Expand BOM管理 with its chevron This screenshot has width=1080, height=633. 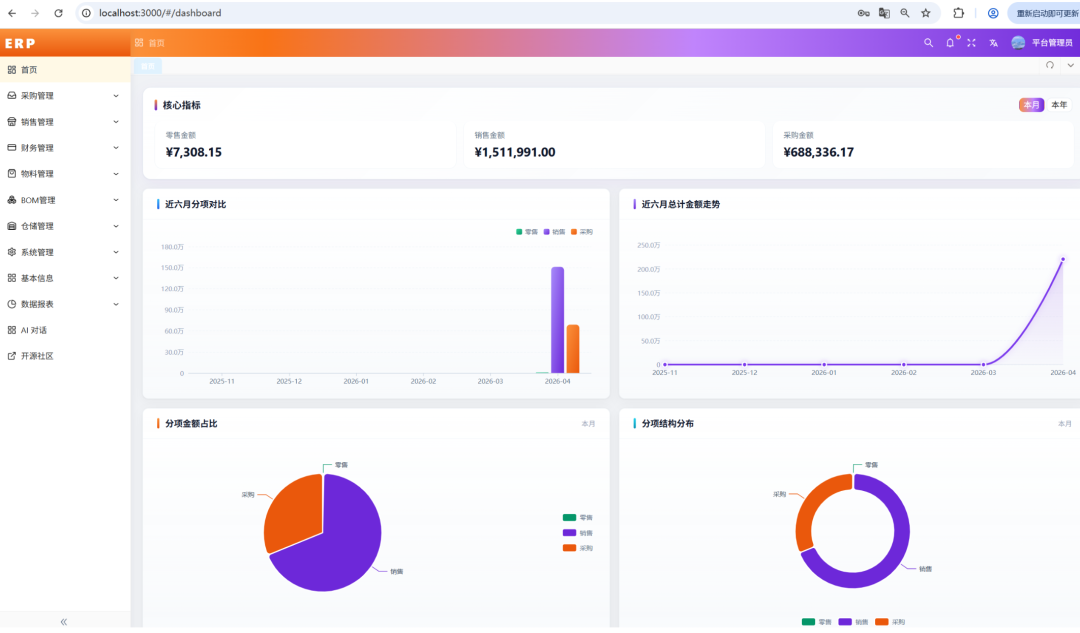[x=116, y=200]
